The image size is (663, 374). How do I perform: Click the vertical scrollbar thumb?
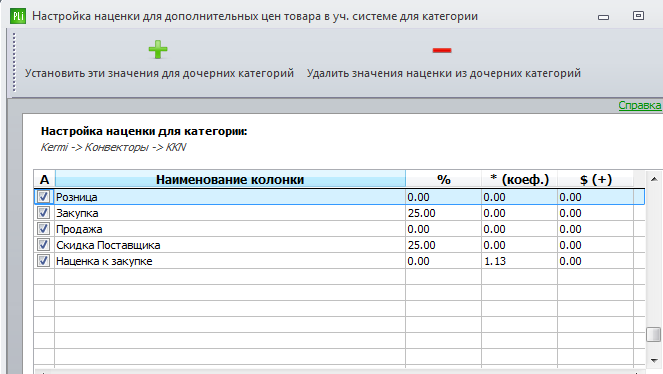pos(654,335)
